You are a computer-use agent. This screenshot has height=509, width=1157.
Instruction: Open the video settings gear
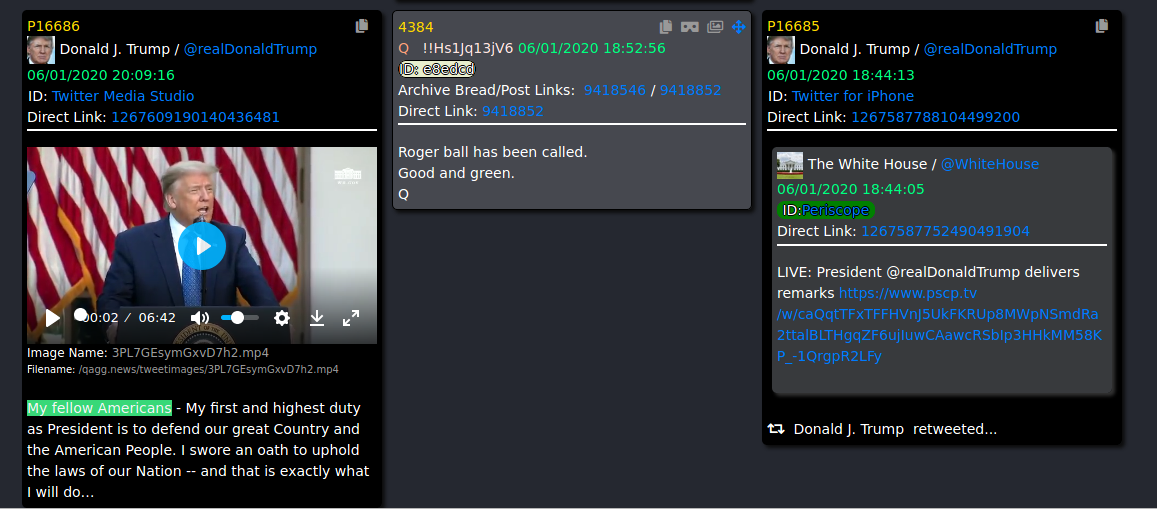[282, 318]
